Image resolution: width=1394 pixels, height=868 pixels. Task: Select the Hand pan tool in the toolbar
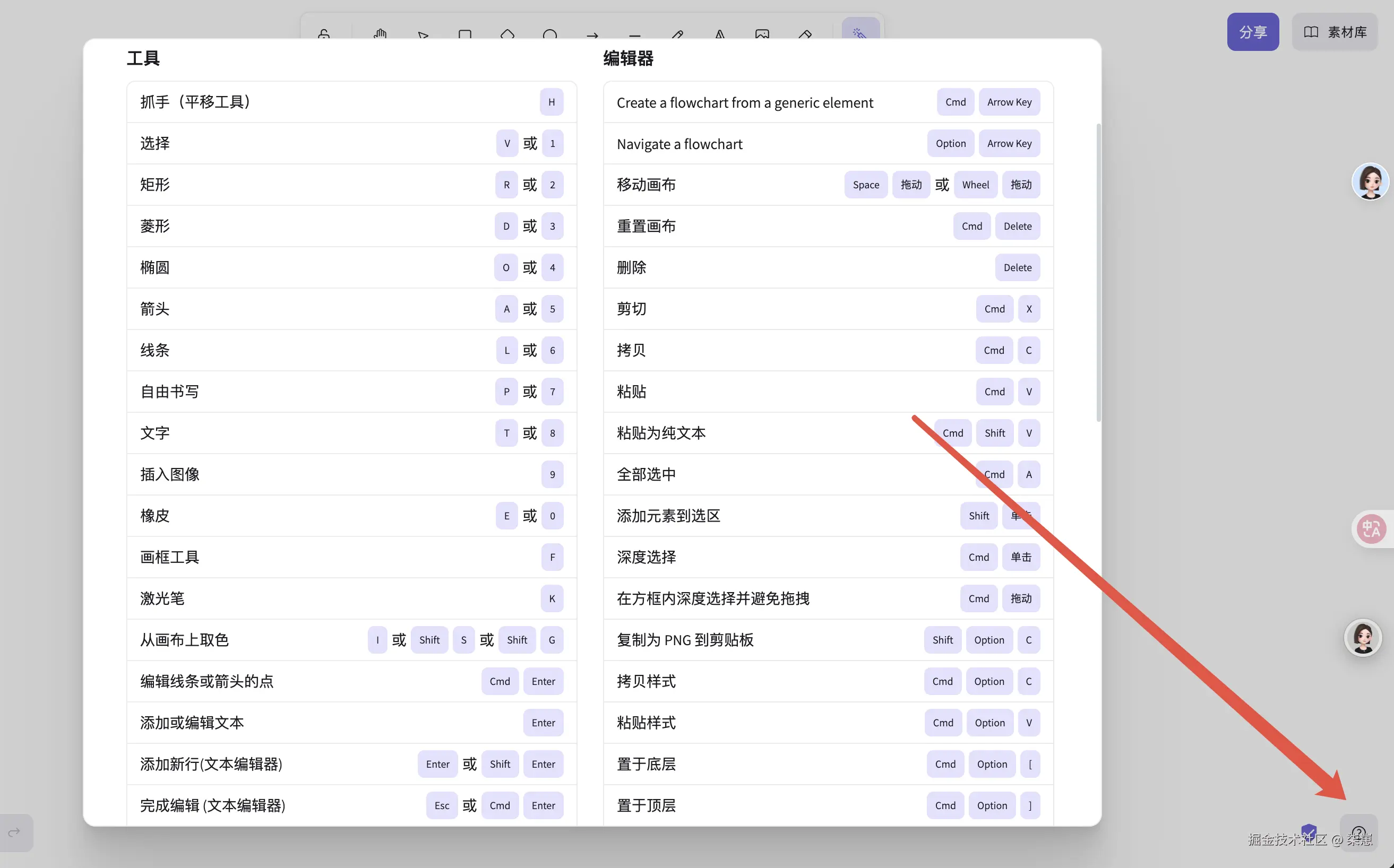tap(380, 34)
